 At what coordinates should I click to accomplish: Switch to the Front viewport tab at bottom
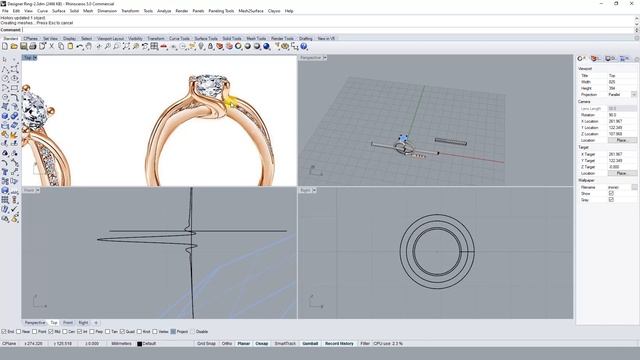(x=68, y=322)
